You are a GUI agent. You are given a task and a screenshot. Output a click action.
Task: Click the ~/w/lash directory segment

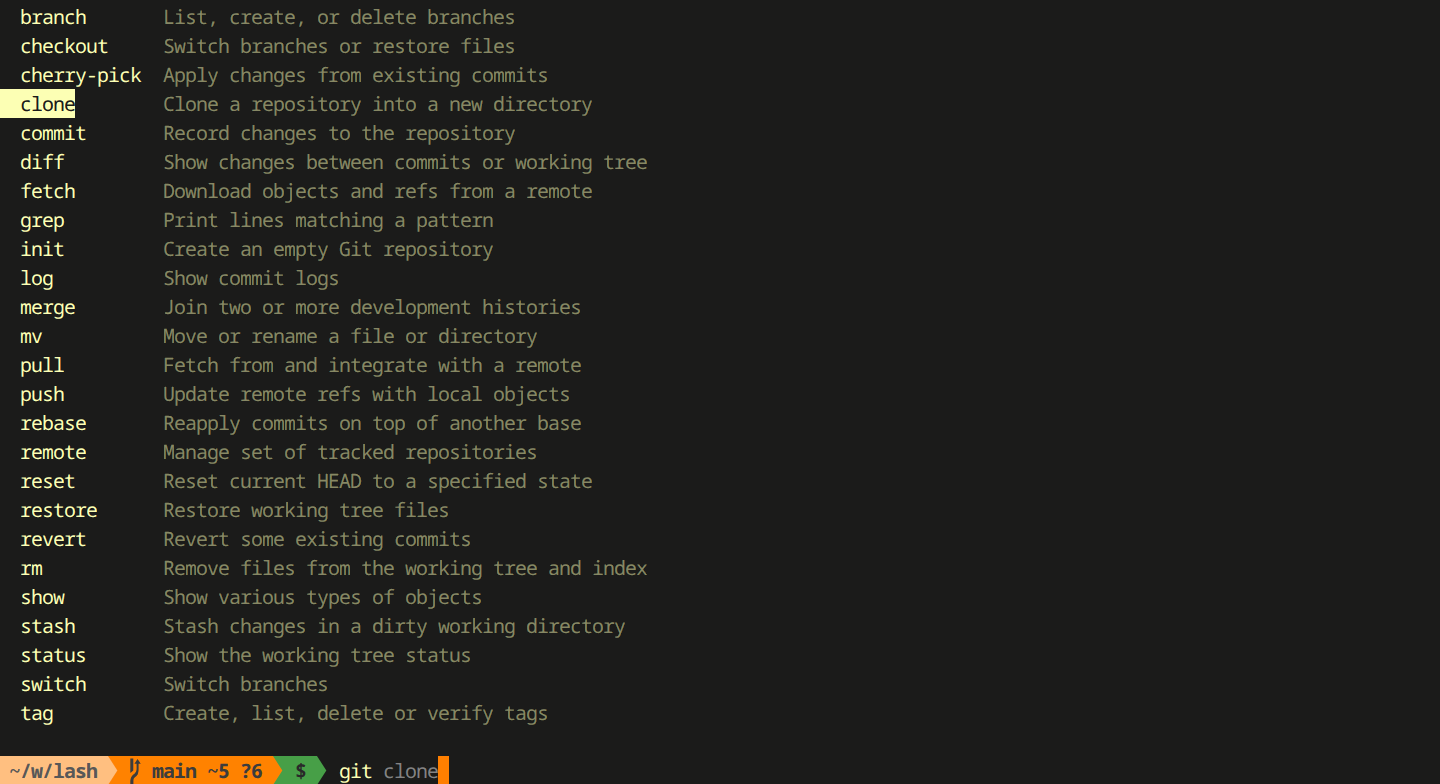(52, 770)
